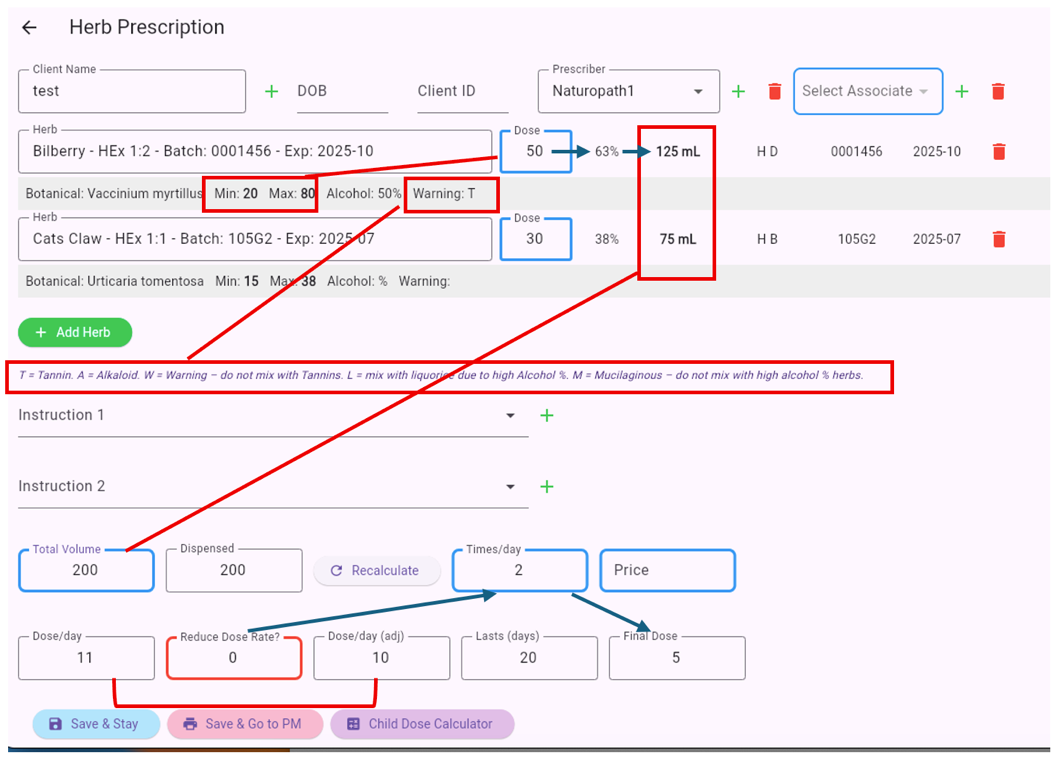Edit the Reduce Dose Rate field

pos(234,657)
